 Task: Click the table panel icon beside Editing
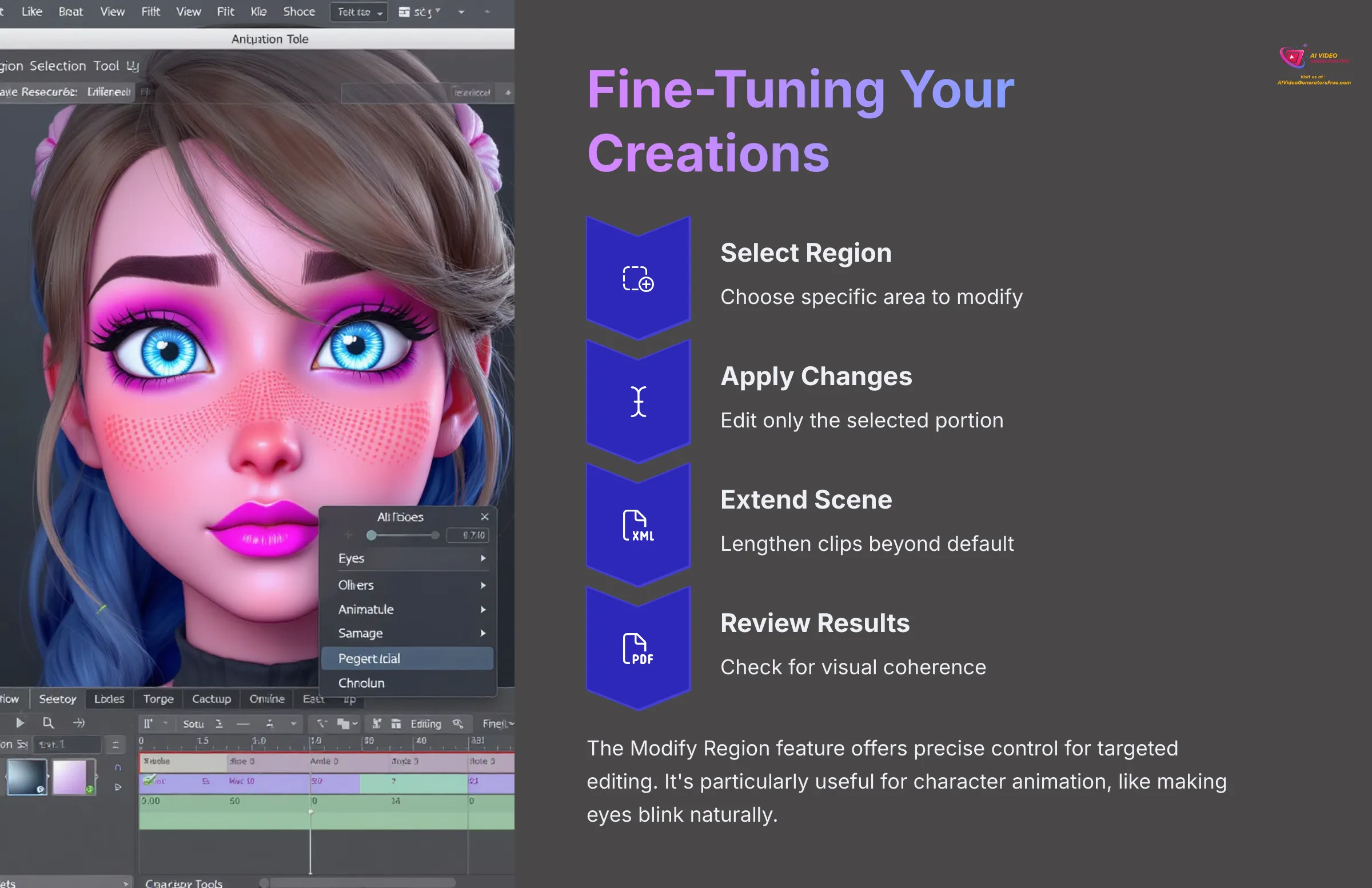tap(396, 724)
